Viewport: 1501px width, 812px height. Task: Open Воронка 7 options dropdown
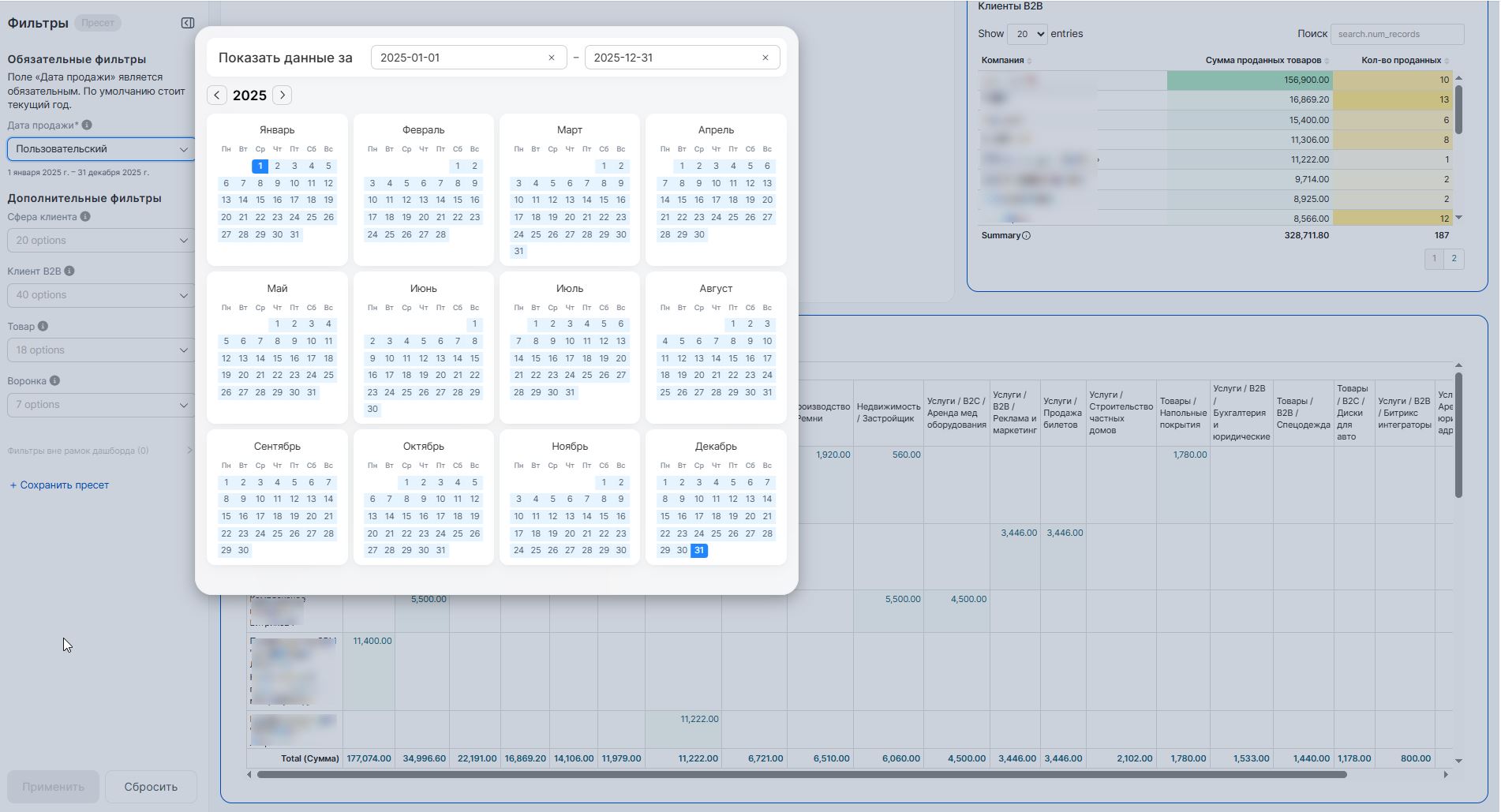pyautogui.click(x=101, y=405)
